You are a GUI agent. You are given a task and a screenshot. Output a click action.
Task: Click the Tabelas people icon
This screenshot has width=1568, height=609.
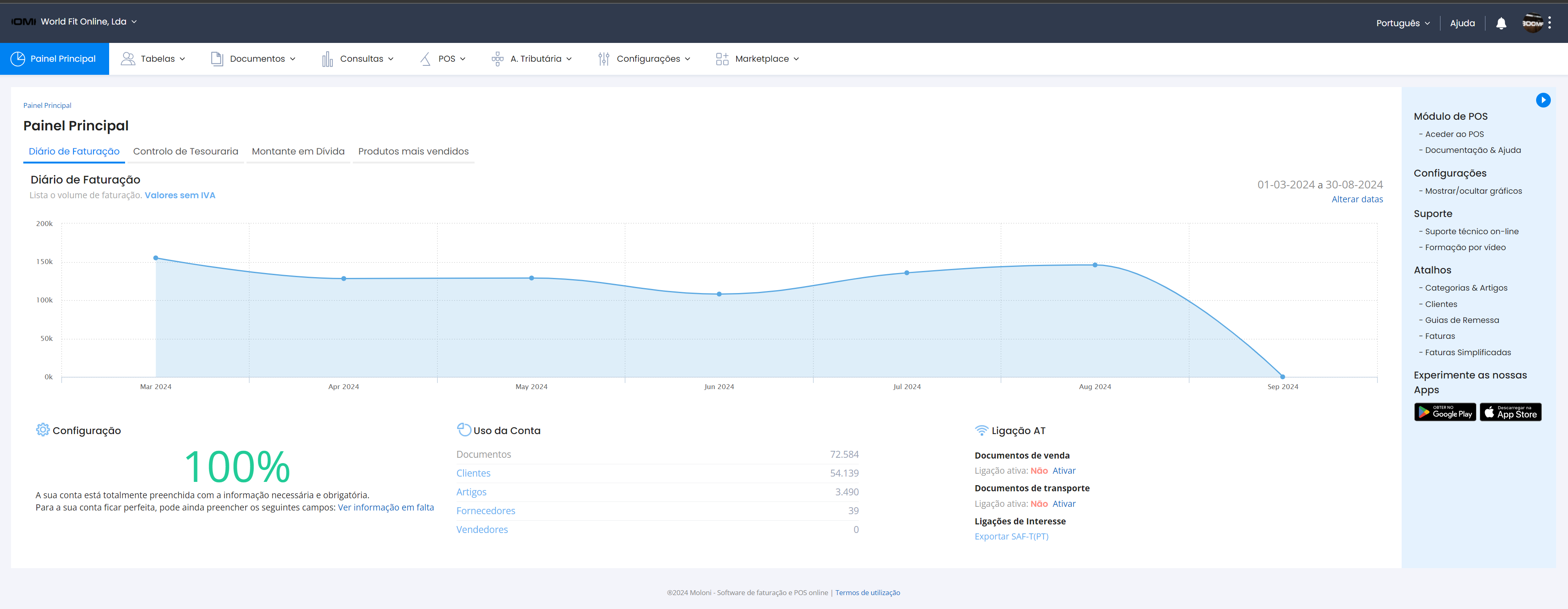pos(128,59)
